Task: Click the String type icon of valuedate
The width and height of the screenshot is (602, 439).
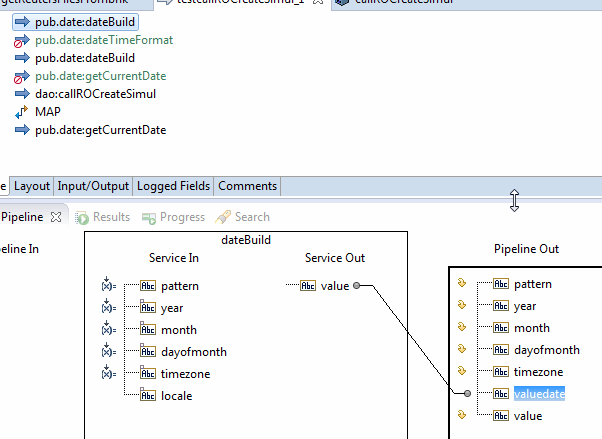Action: point(501,394)
